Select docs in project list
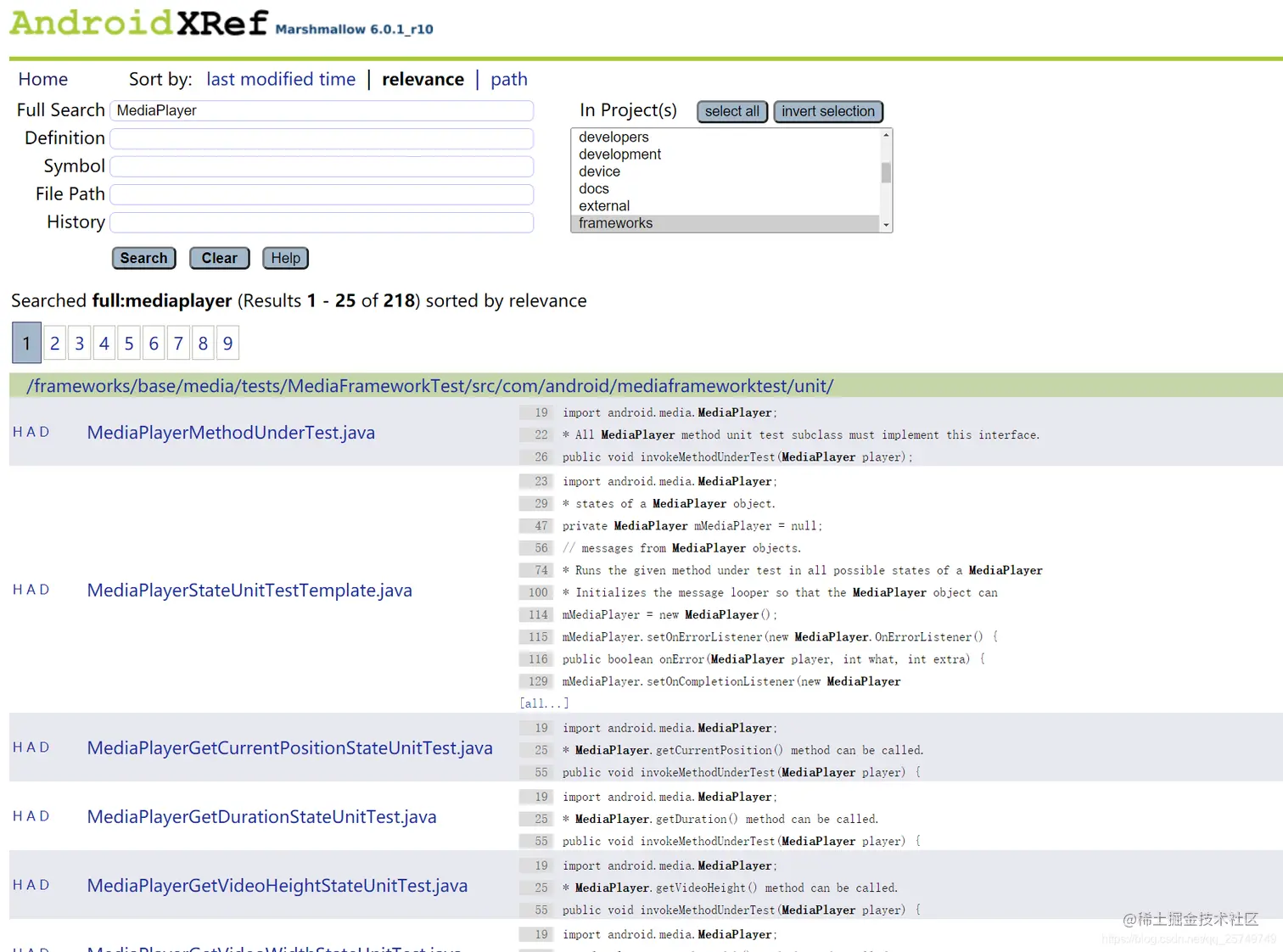This screenshot has height=952, width=1283. point(726,188)
